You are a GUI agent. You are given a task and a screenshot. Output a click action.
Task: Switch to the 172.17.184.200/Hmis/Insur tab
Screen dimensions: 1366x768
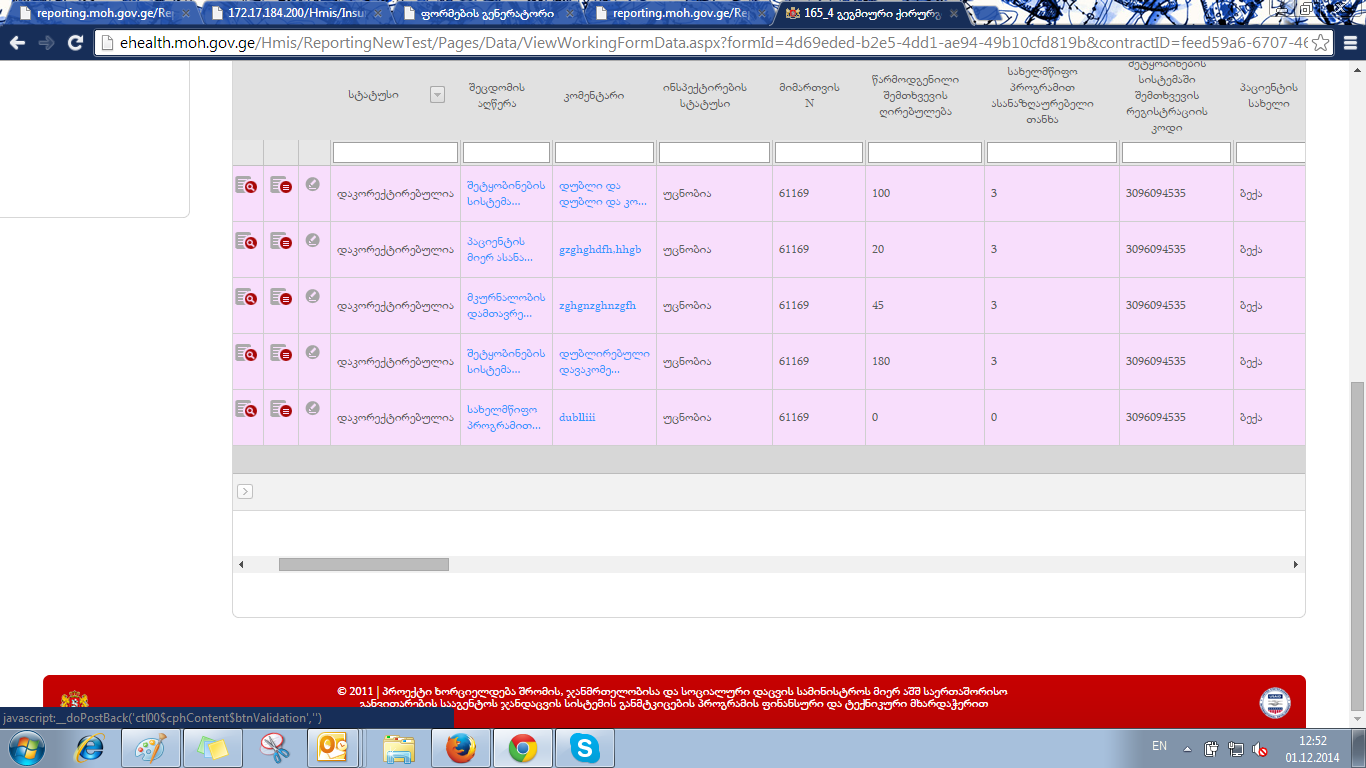[x=290, y=14]
